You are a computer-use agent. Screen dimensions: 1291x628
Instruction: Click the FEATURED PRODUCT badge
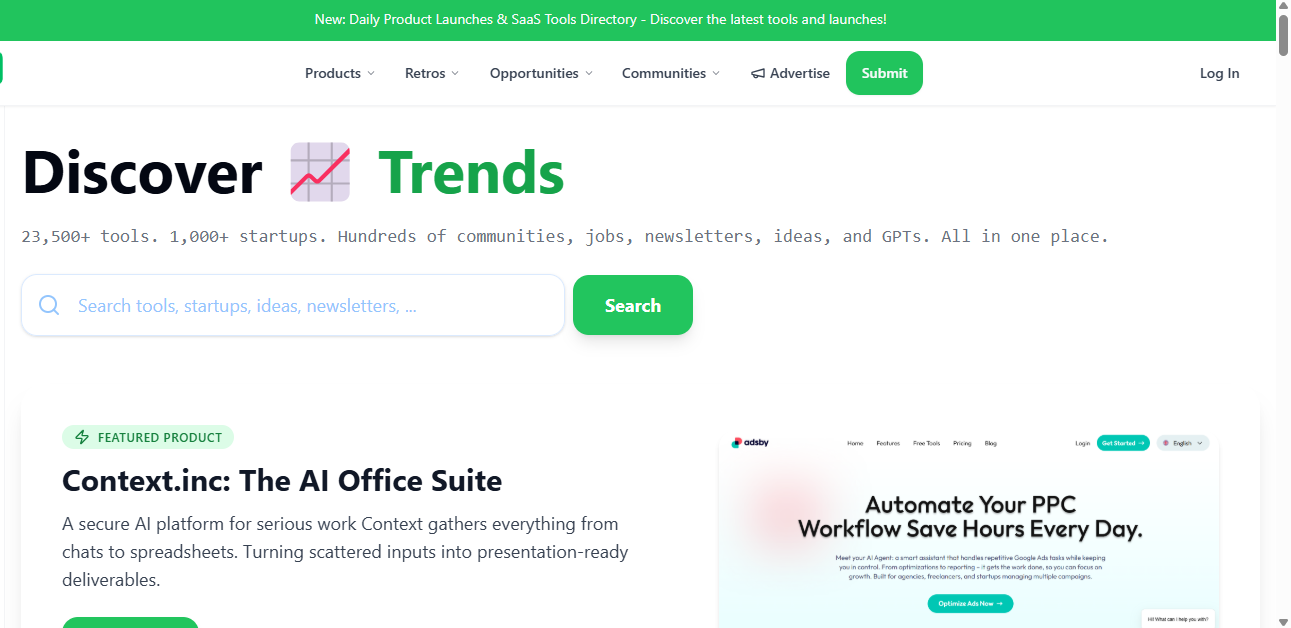tap(148, 437)
